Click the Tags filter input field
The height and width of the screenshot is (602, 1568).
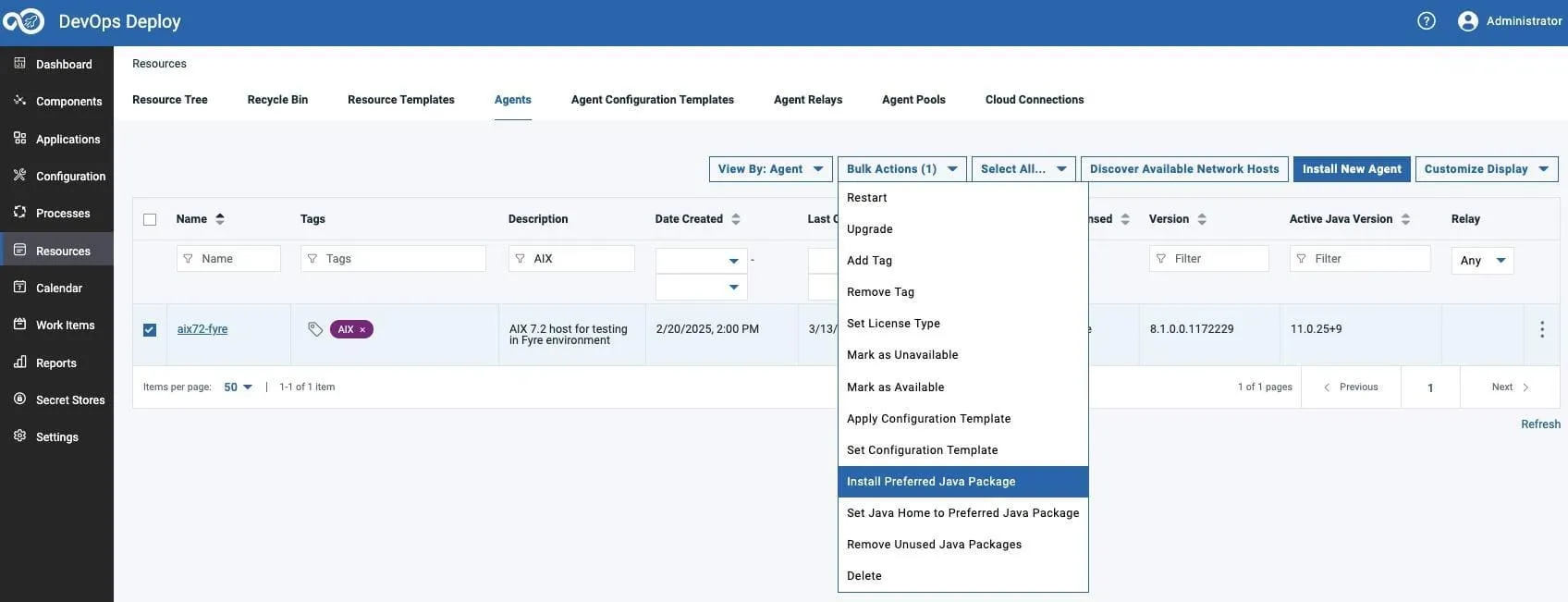[x=393, y=259]
